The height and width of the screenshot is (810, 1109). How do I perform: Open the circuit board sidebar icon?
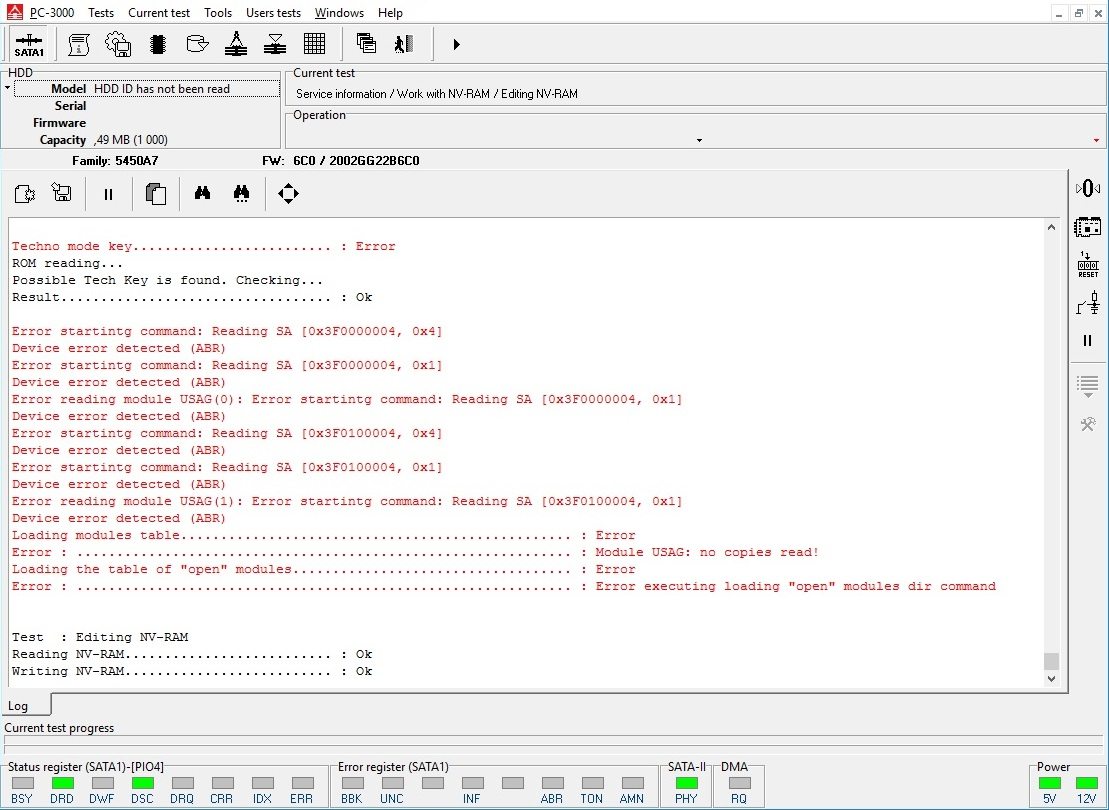1088,227
